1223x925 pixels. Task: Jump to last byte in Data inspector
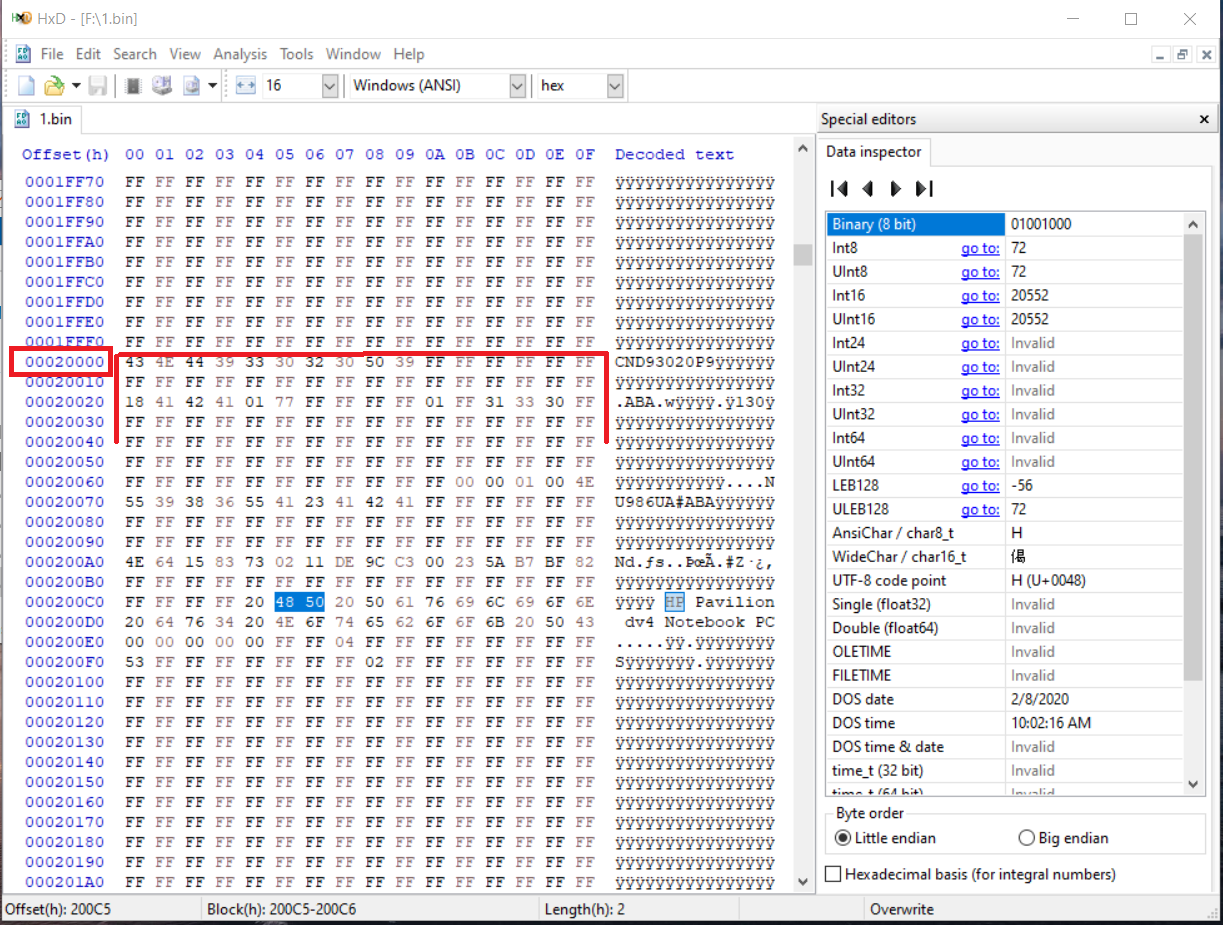click(924, 188)
